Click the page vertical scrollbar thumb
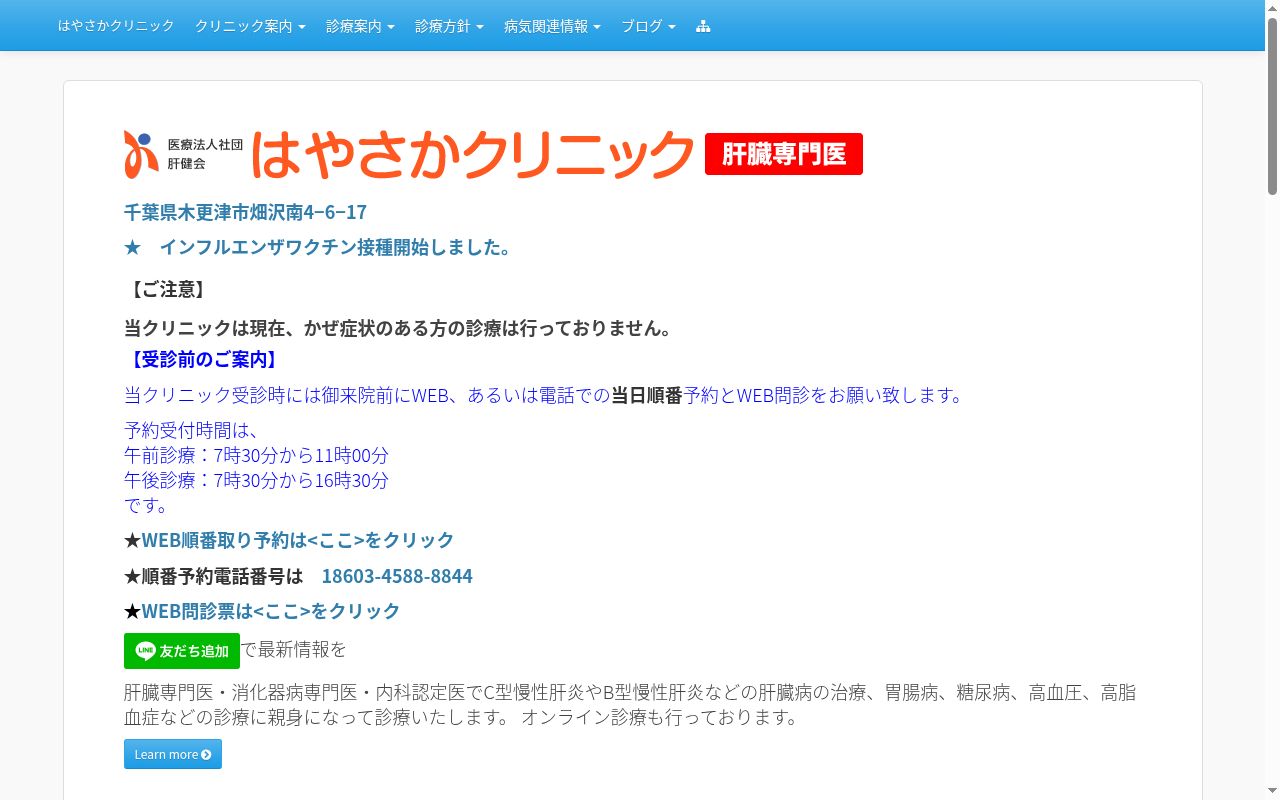 coord(1272,106)
